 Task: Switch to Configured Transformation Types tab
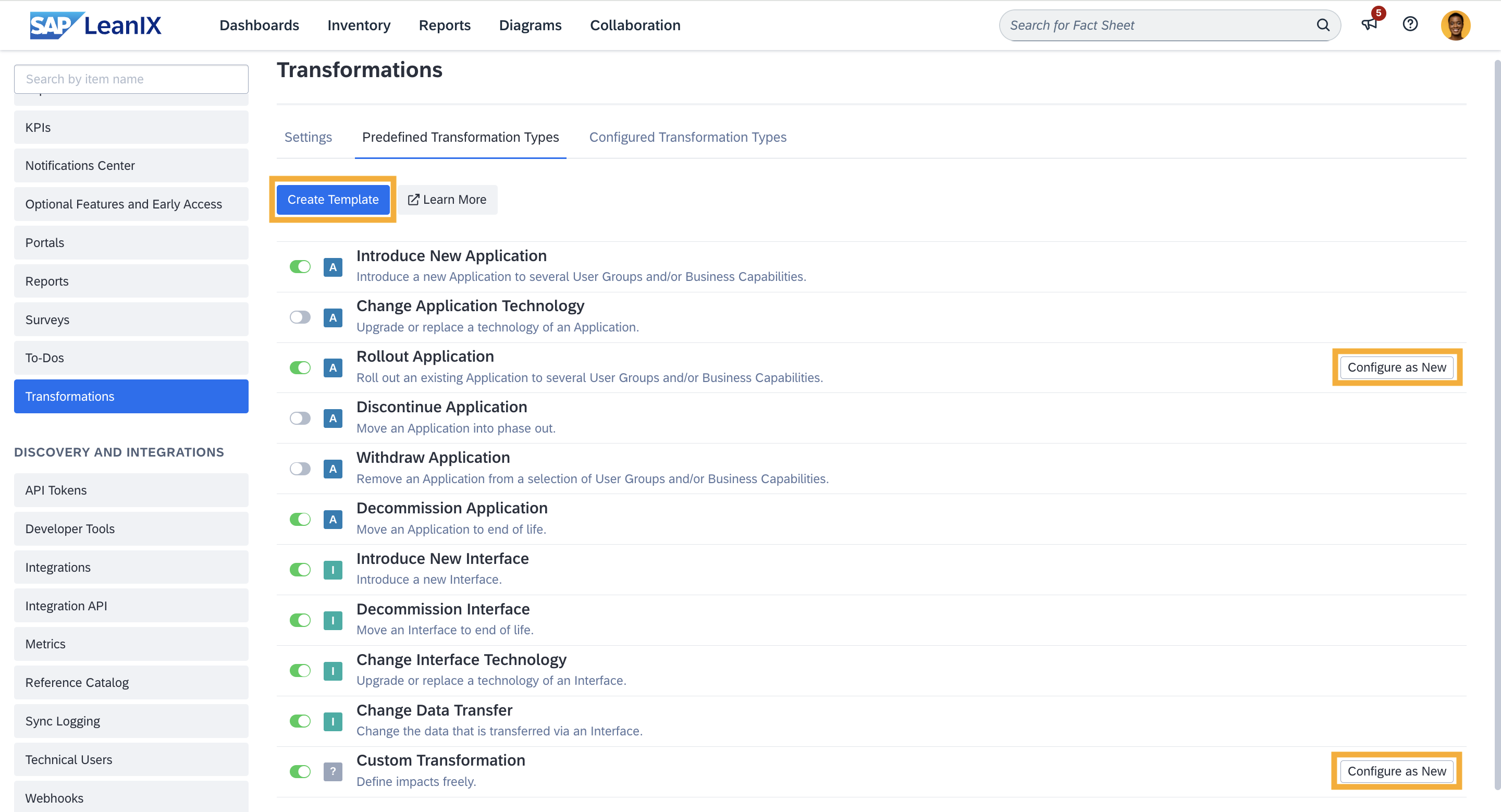tap(688, 136)
